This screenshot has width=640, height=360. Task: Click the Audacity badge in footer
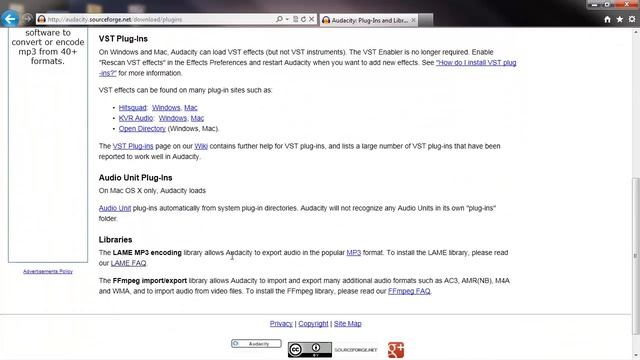pos(256,344)
